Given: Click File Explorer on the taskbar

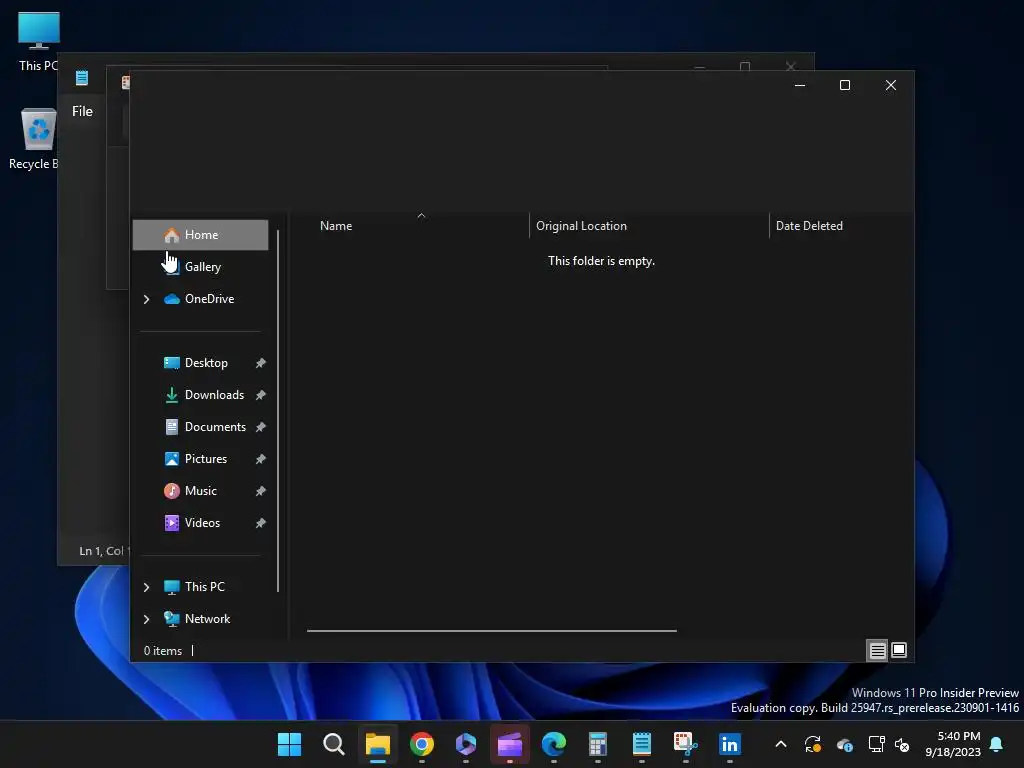Looking at the screenshot, I should tap(377, 744).
